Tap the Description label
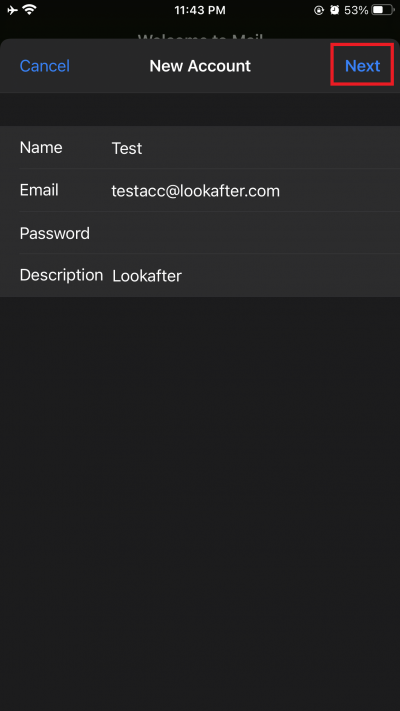Viewport: 400px width, 711px height. click(x=61, y=275)
